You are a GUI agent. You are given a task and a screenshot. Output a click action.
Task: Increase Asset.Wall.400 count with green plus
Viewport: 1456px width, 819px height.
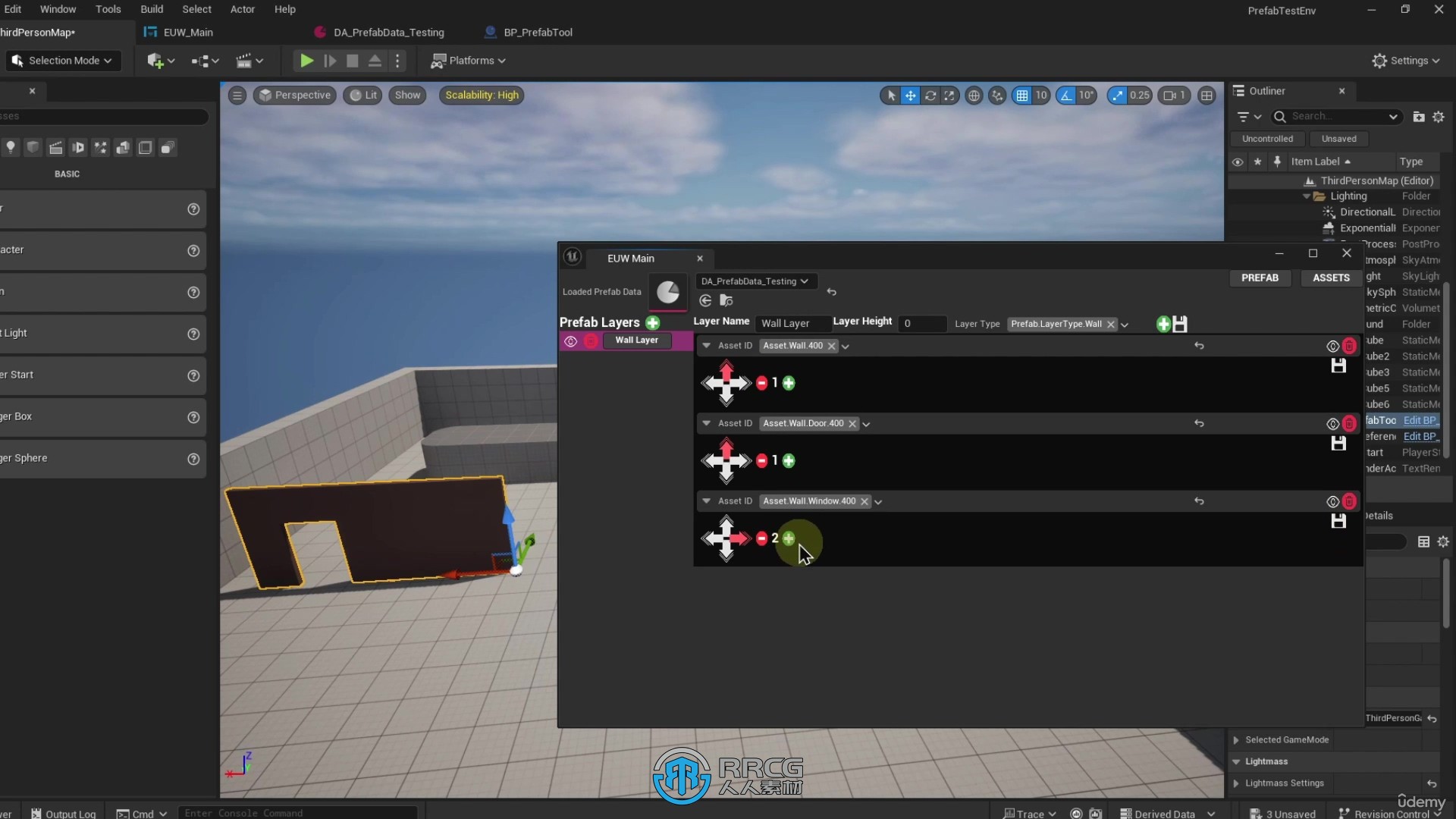click(x=789, y=384)
